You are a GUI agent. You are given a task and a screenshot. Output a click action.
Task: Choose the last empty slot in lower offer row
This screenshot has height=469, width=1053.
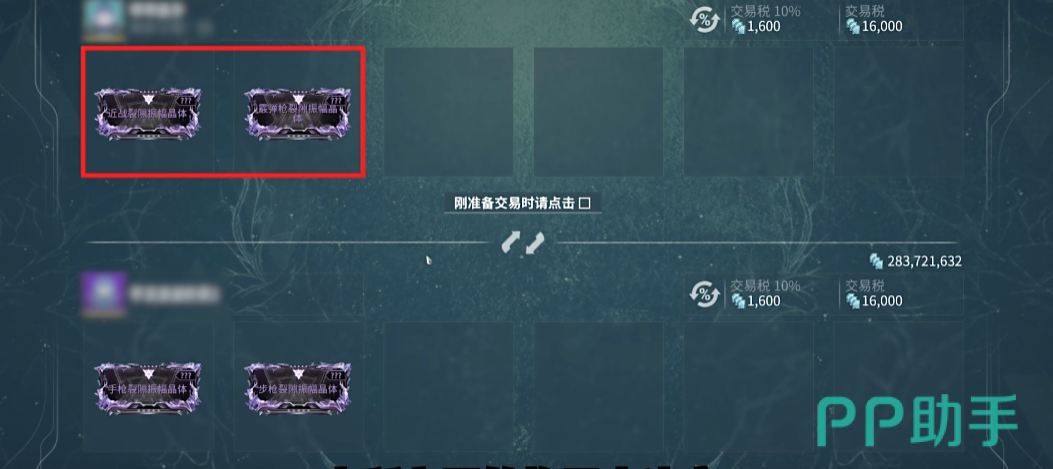[899, 386]
